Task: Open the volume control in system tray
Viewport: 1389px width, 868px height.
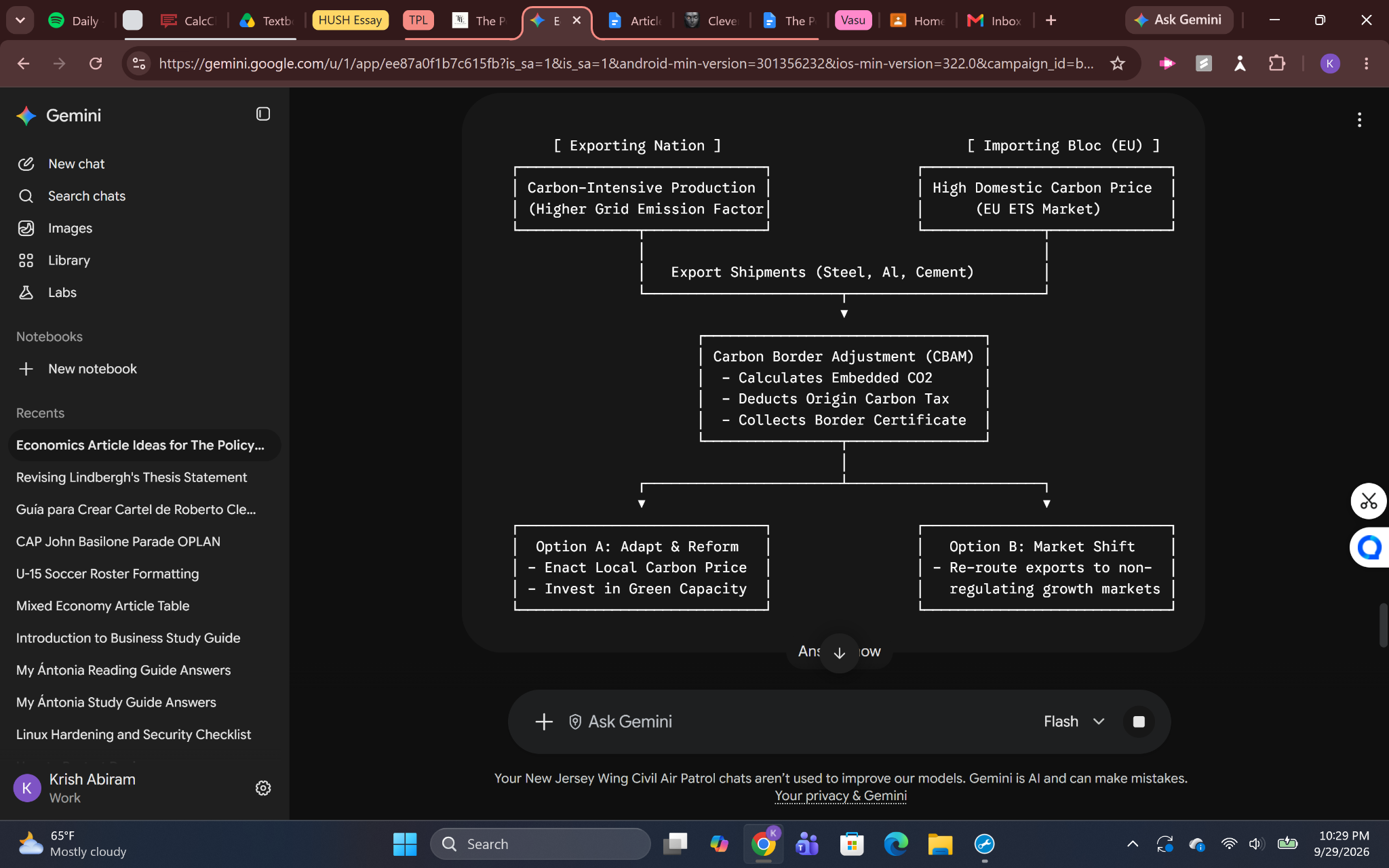Action: (x=1256, y=844)
